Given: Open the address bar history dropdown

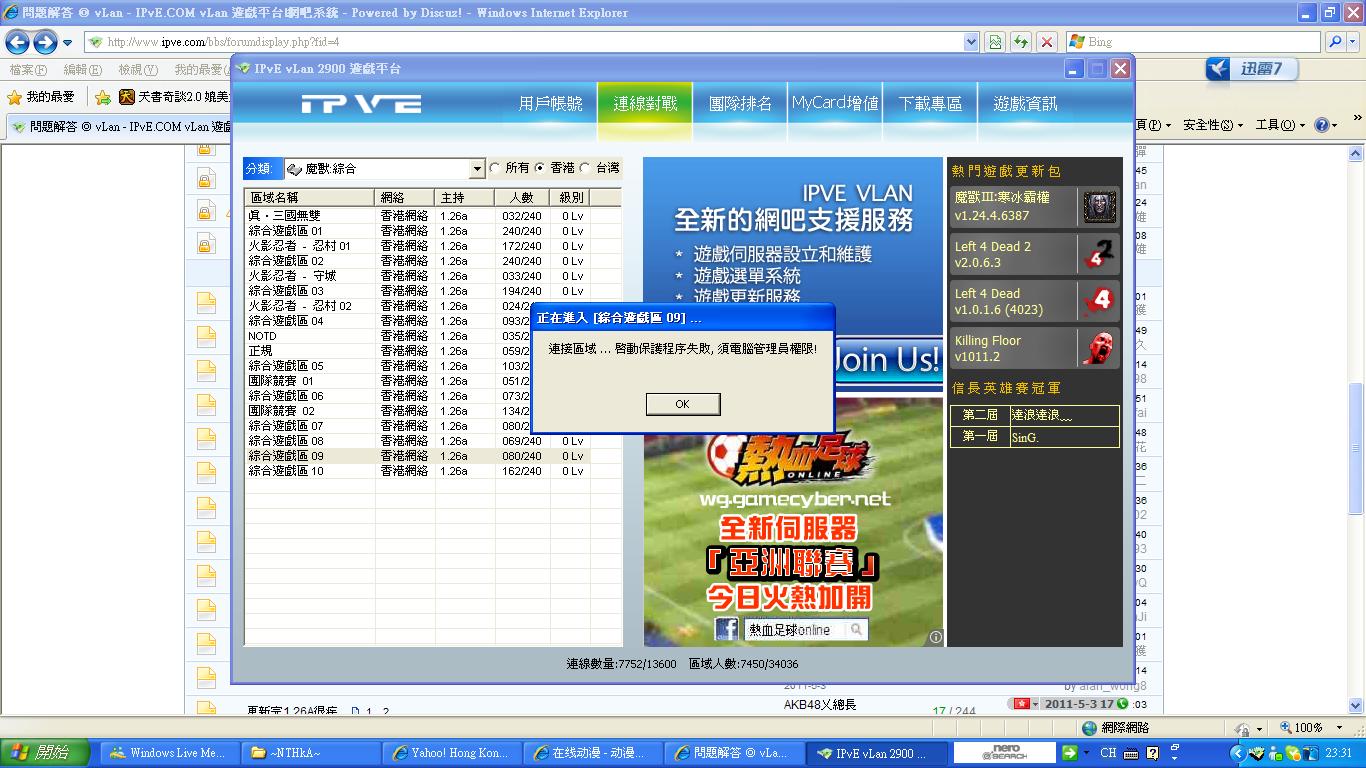Looking at the screenshot, I should pyautogui.click(x=970, y=42).
